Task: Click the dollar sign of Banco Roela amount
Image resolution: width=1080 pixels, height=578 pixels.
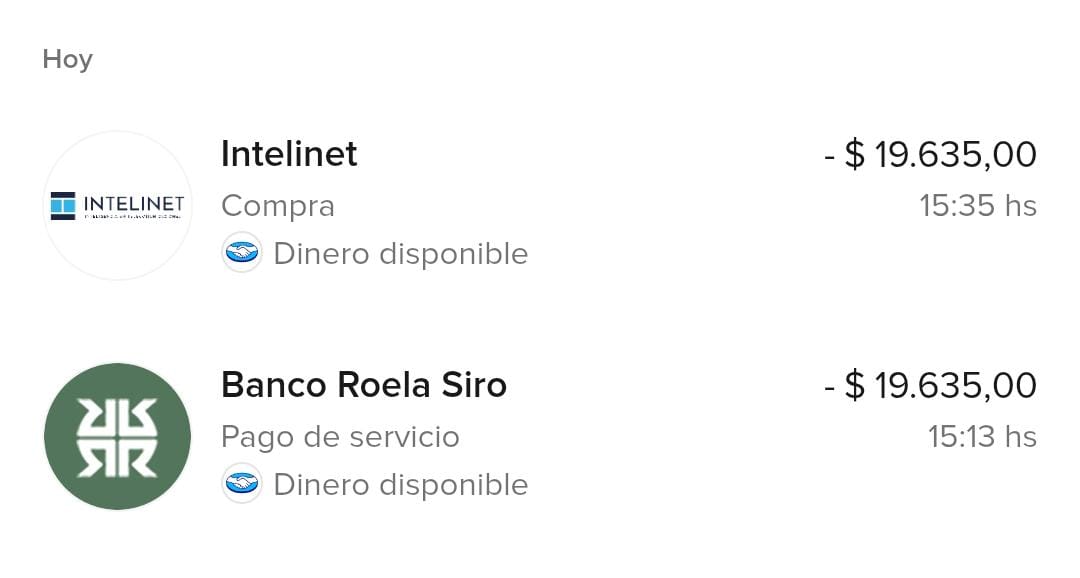Action: pos(855,386)
